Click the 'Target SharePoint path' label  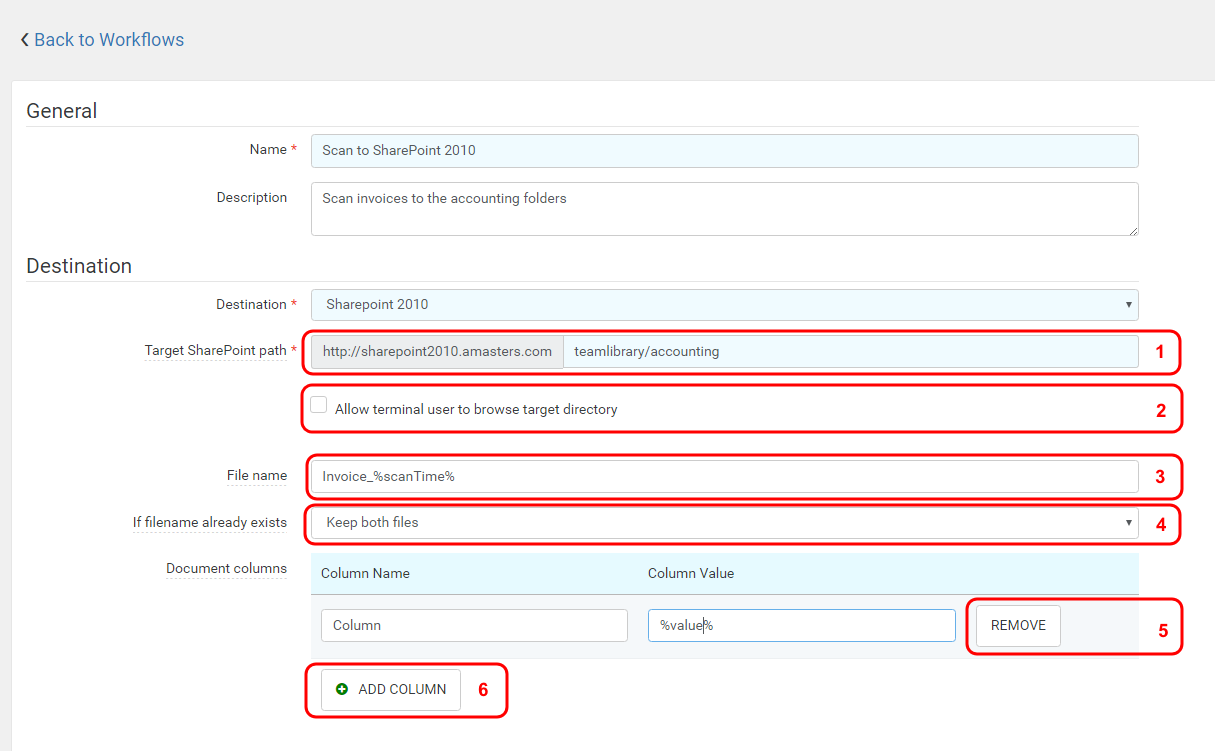218,350
